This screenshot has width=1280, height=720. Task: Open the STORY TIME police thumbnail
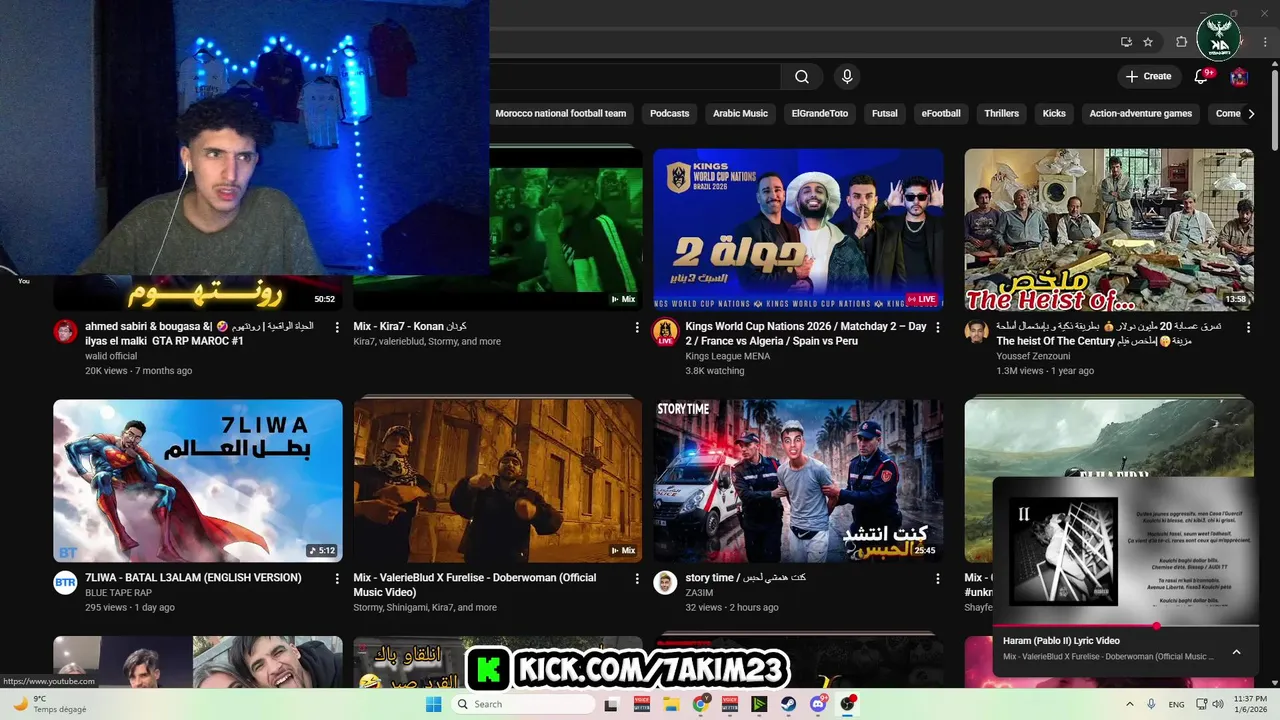(798, 481)
